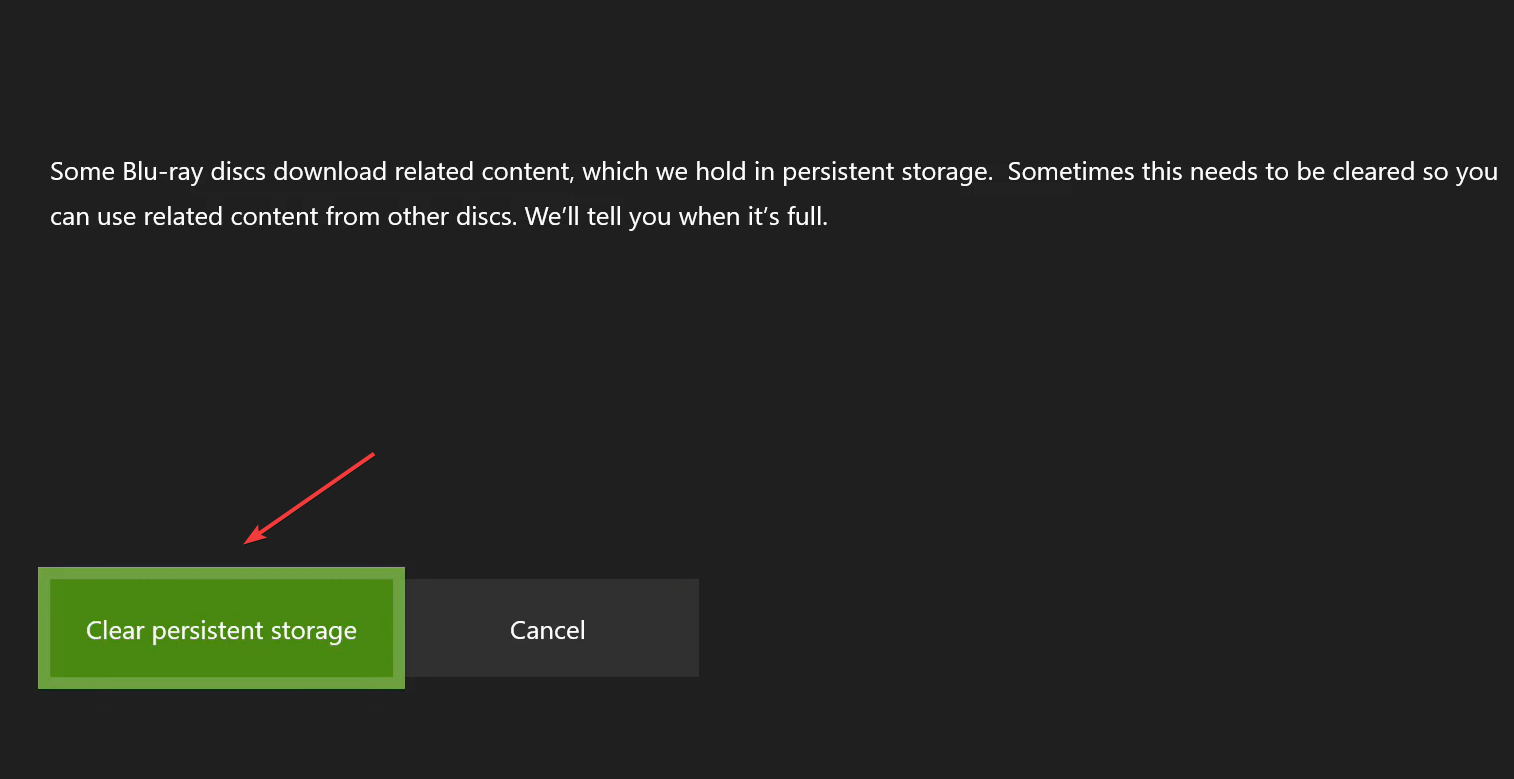
Task: Click the Clear persistent storage button
Action: [221, 628]
